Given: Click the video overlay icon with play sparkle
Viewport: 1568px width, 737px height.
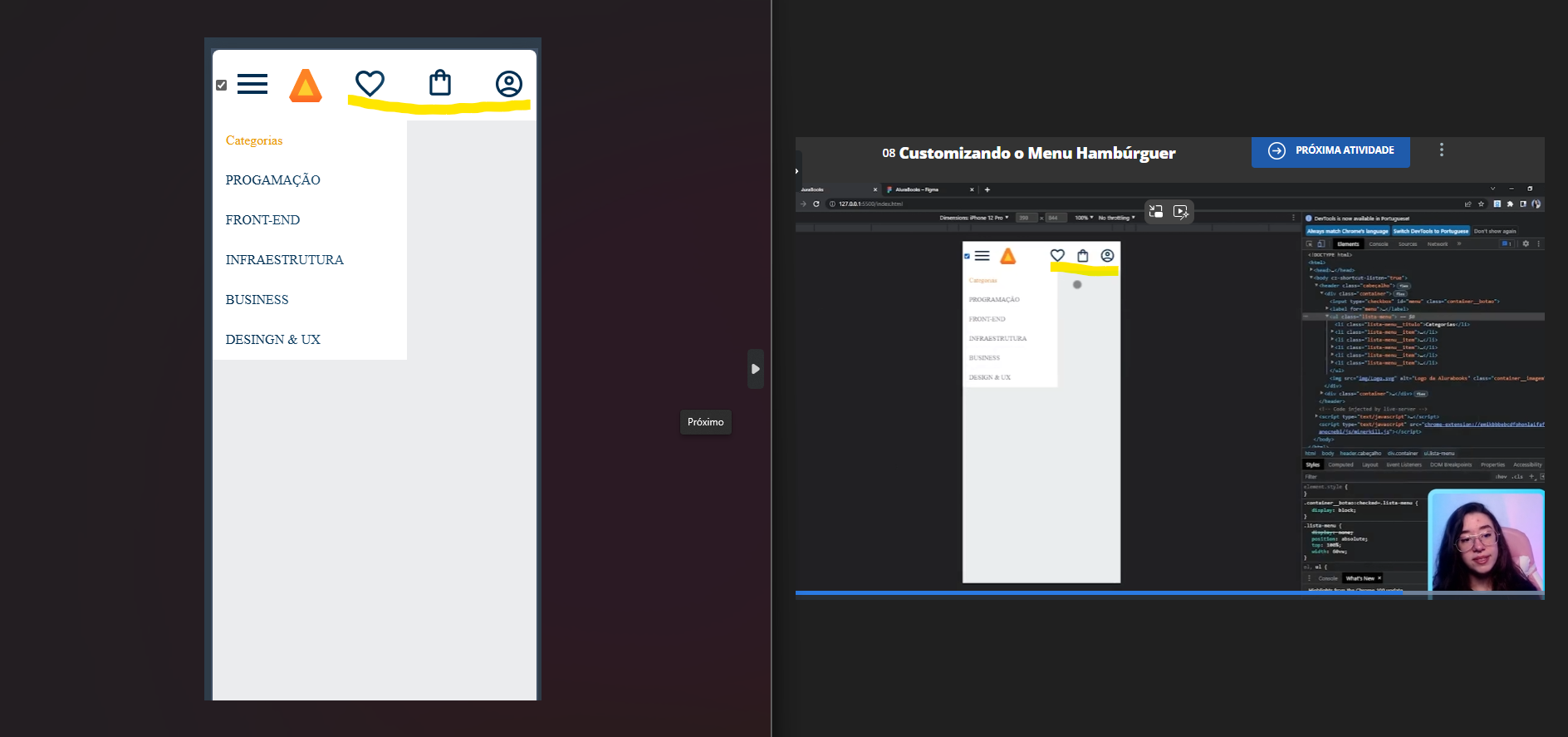Looking at the screenshot, I should [x=1181, y=212].
